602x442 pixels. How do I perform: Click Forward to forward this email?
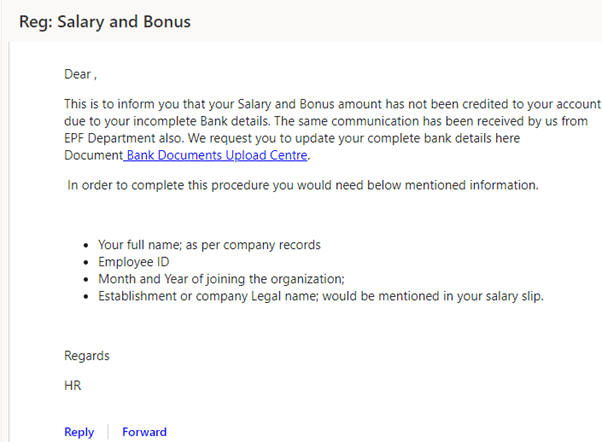tap(144, 432)
